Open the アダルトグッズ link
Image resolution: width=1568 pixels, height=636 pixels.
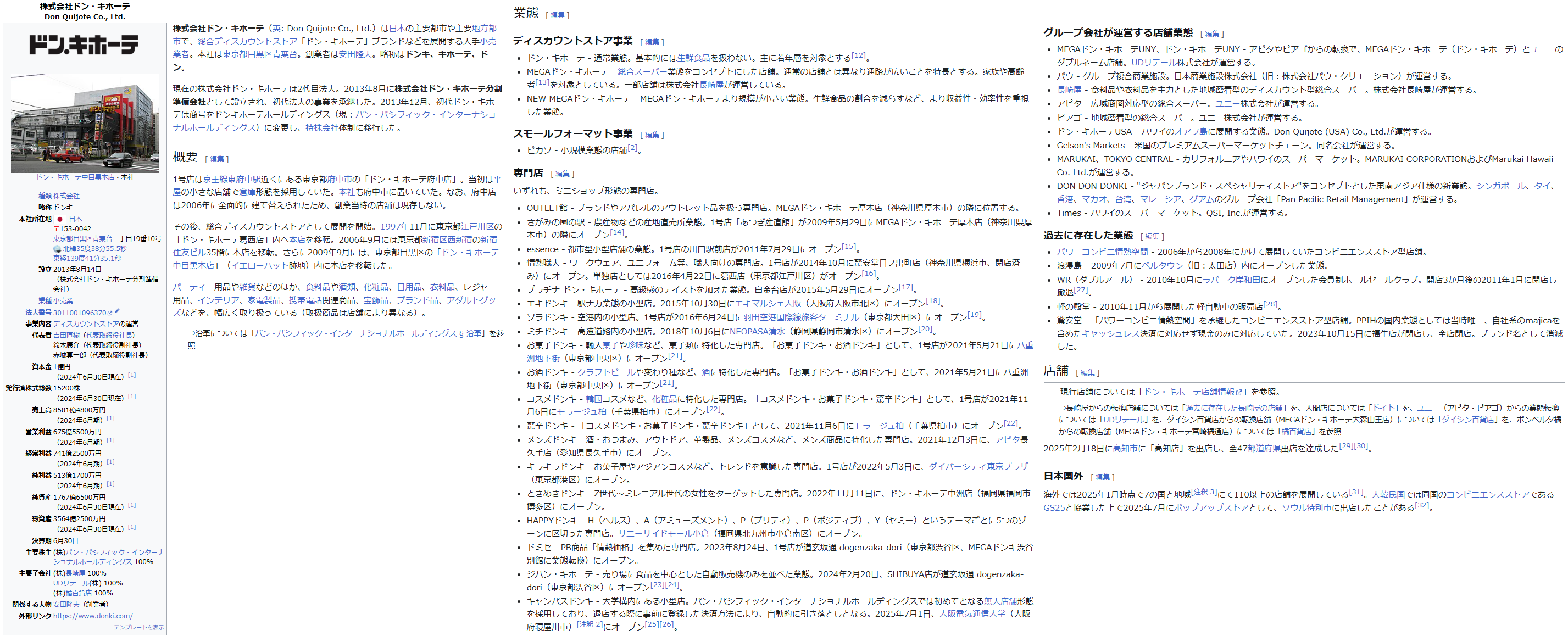click(472, 300)
